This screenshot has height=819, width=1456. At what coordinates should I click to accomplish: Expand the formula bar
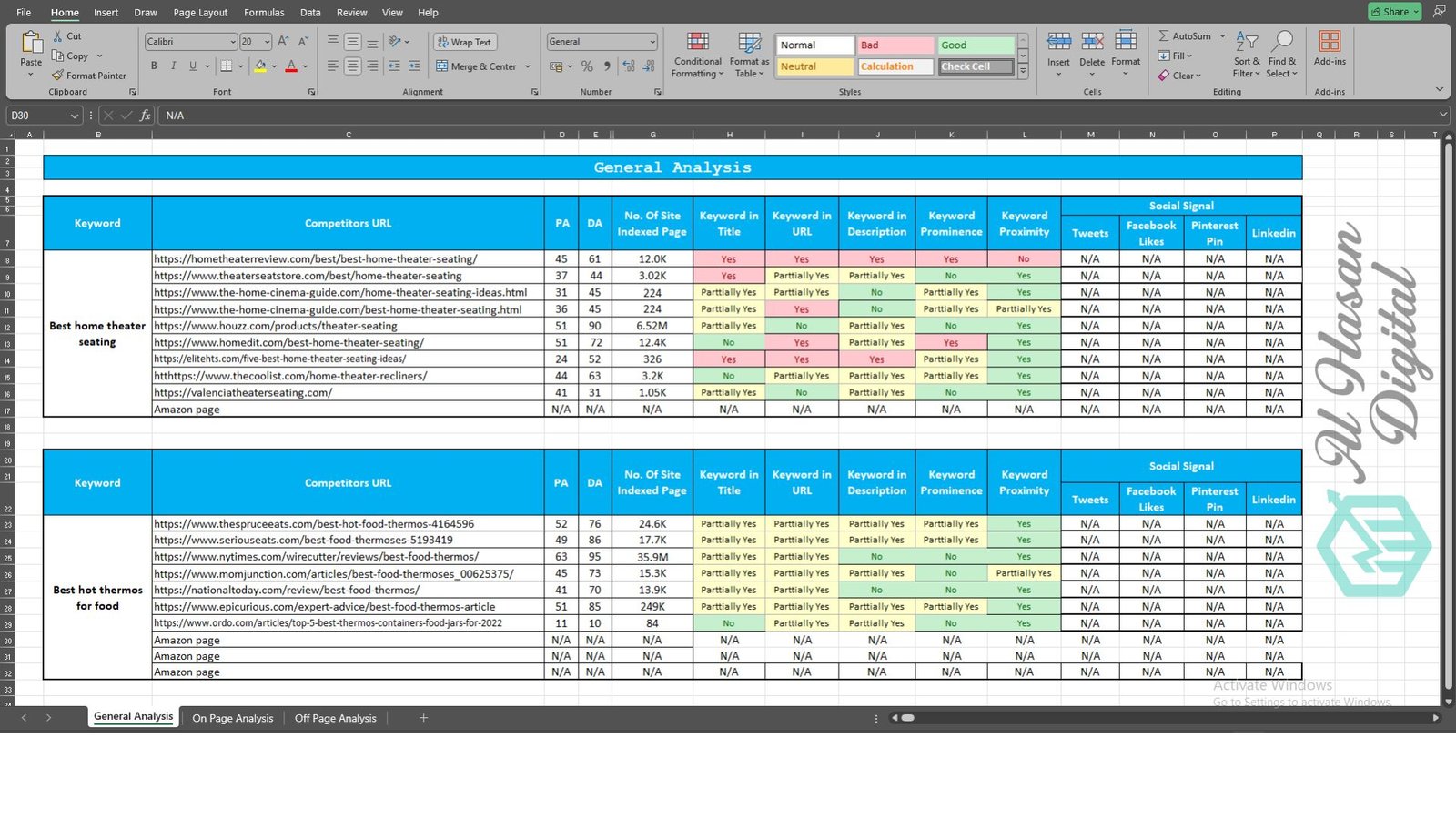point(1443,115)
